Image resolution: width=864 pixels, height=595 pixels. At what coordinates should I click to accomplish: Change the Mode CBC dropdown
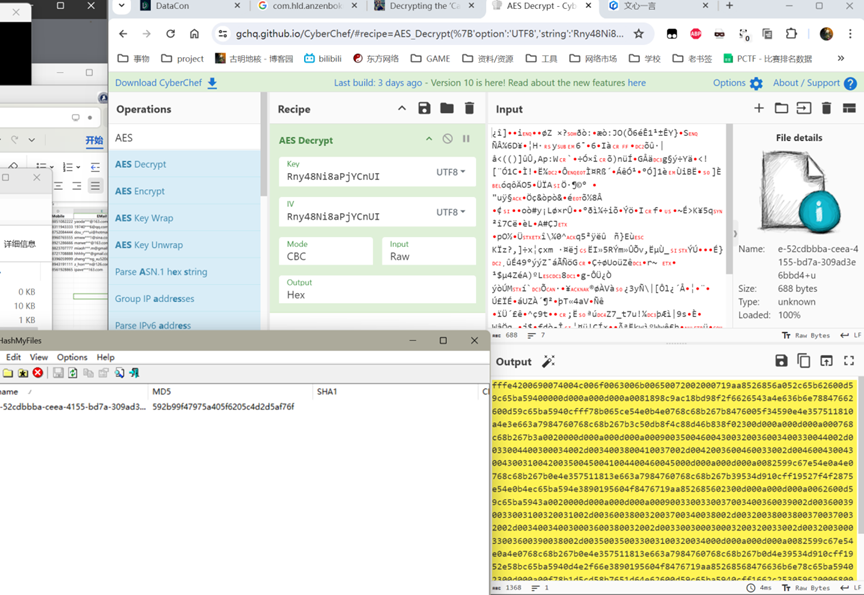click(326, 251)
